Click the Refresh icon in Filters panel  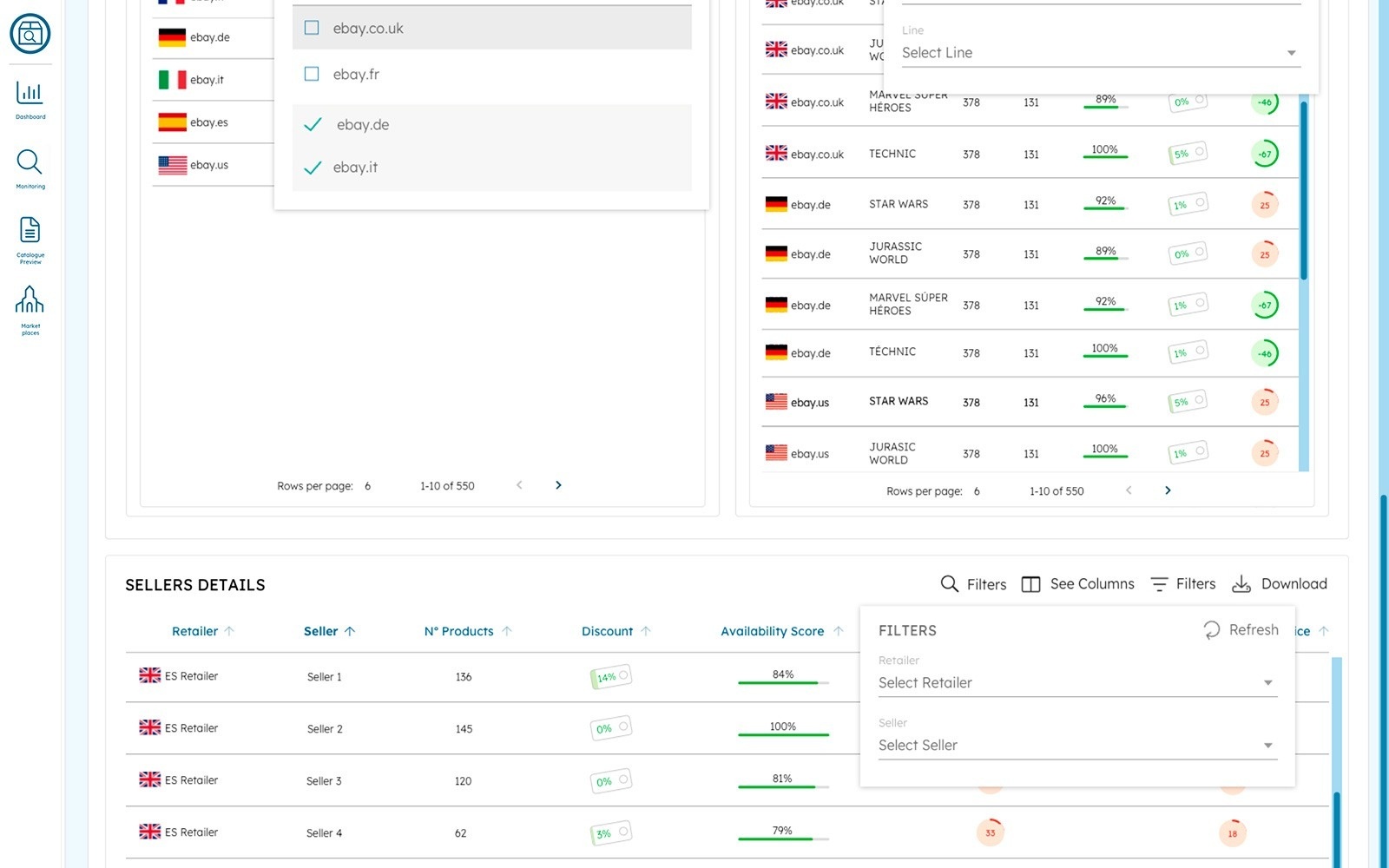1212,630
